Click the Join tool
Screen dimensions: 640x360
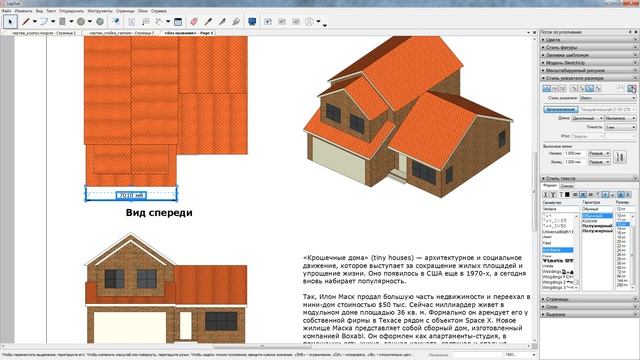[236, 22]
